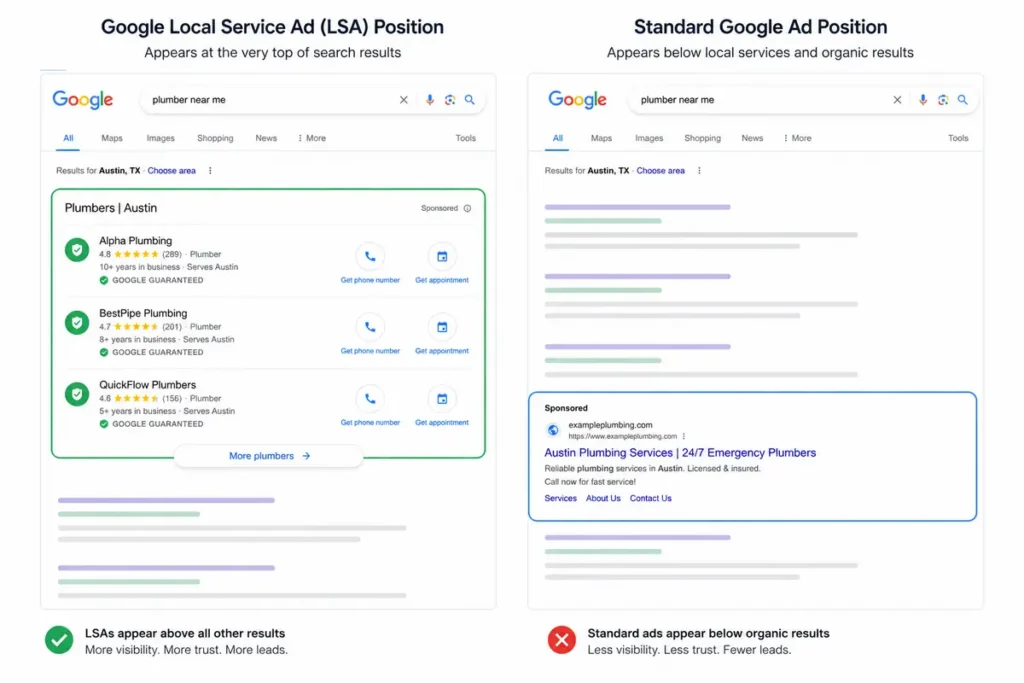This screenshot has height=683, width=1024.
Task: Open three-dot menu next to exampleplumbing URL
Action: click(x=684, y=436)
